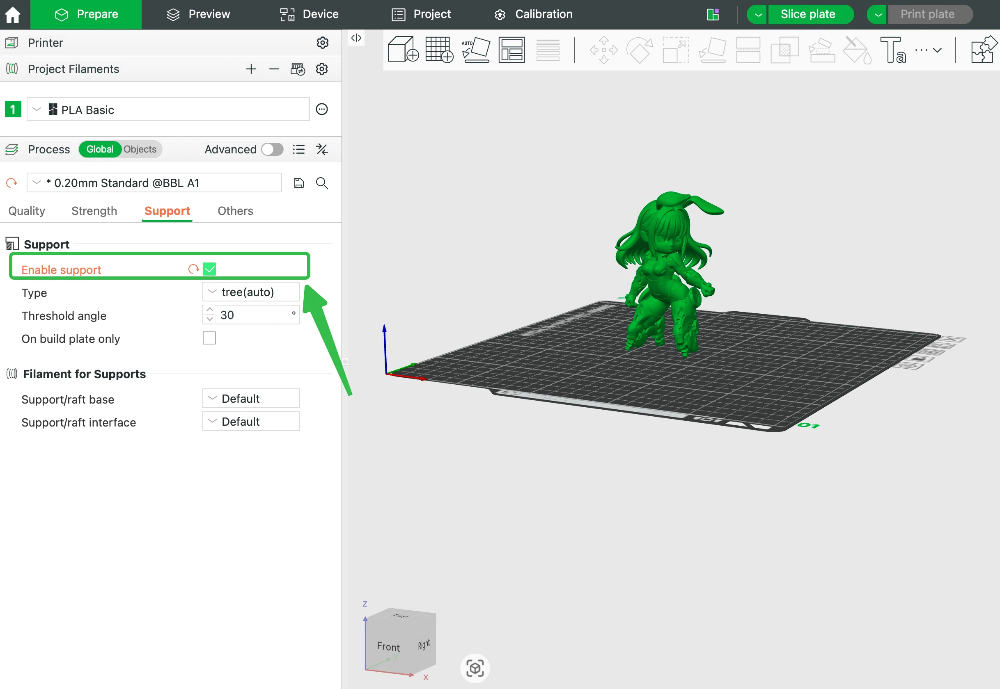
Task: Open the Support/raft base dropdown
Action: click(x=250, y=398)
